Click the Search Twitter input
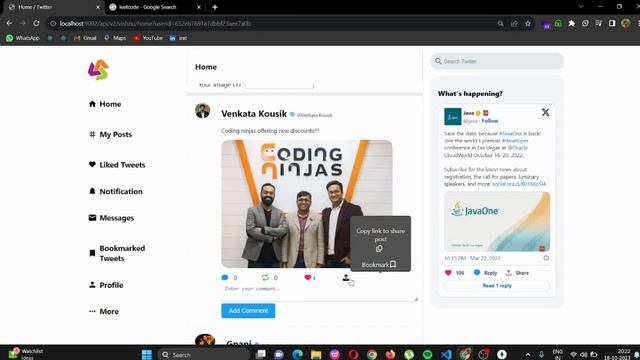The height and width of the screenshot is (360, 640). click(497, 61)
